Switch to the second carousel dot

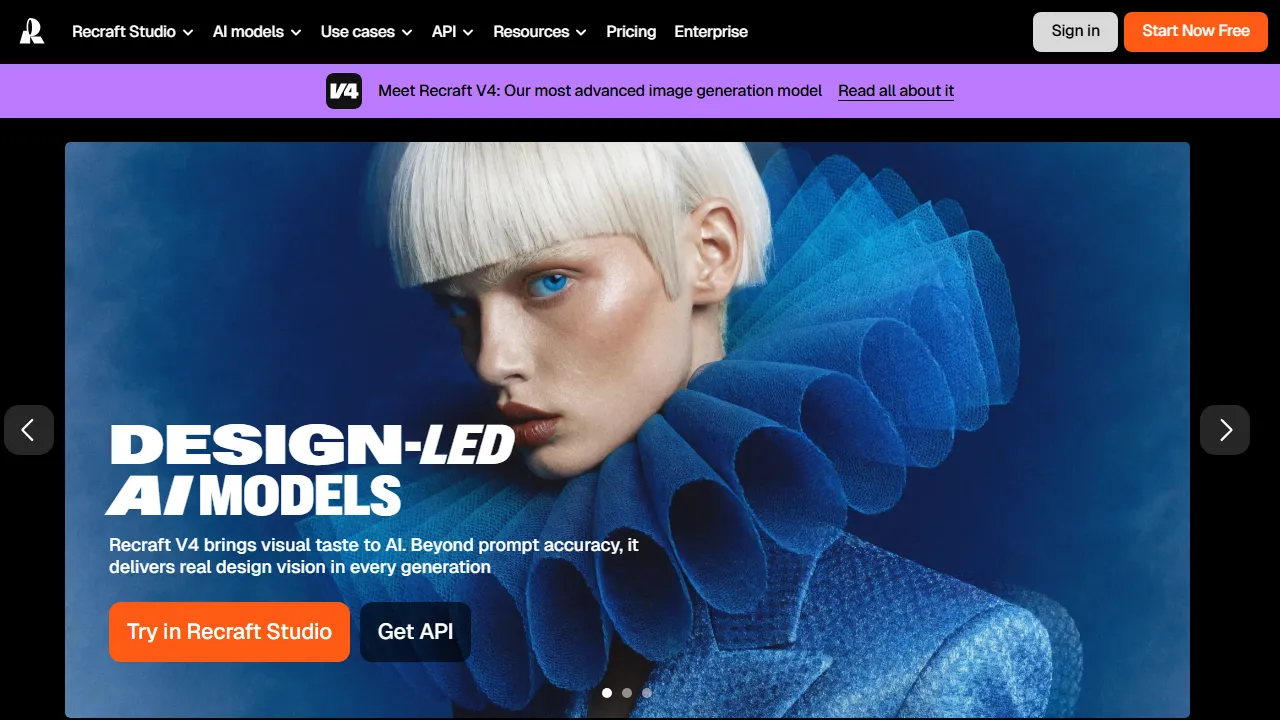(x=627, y=692)
